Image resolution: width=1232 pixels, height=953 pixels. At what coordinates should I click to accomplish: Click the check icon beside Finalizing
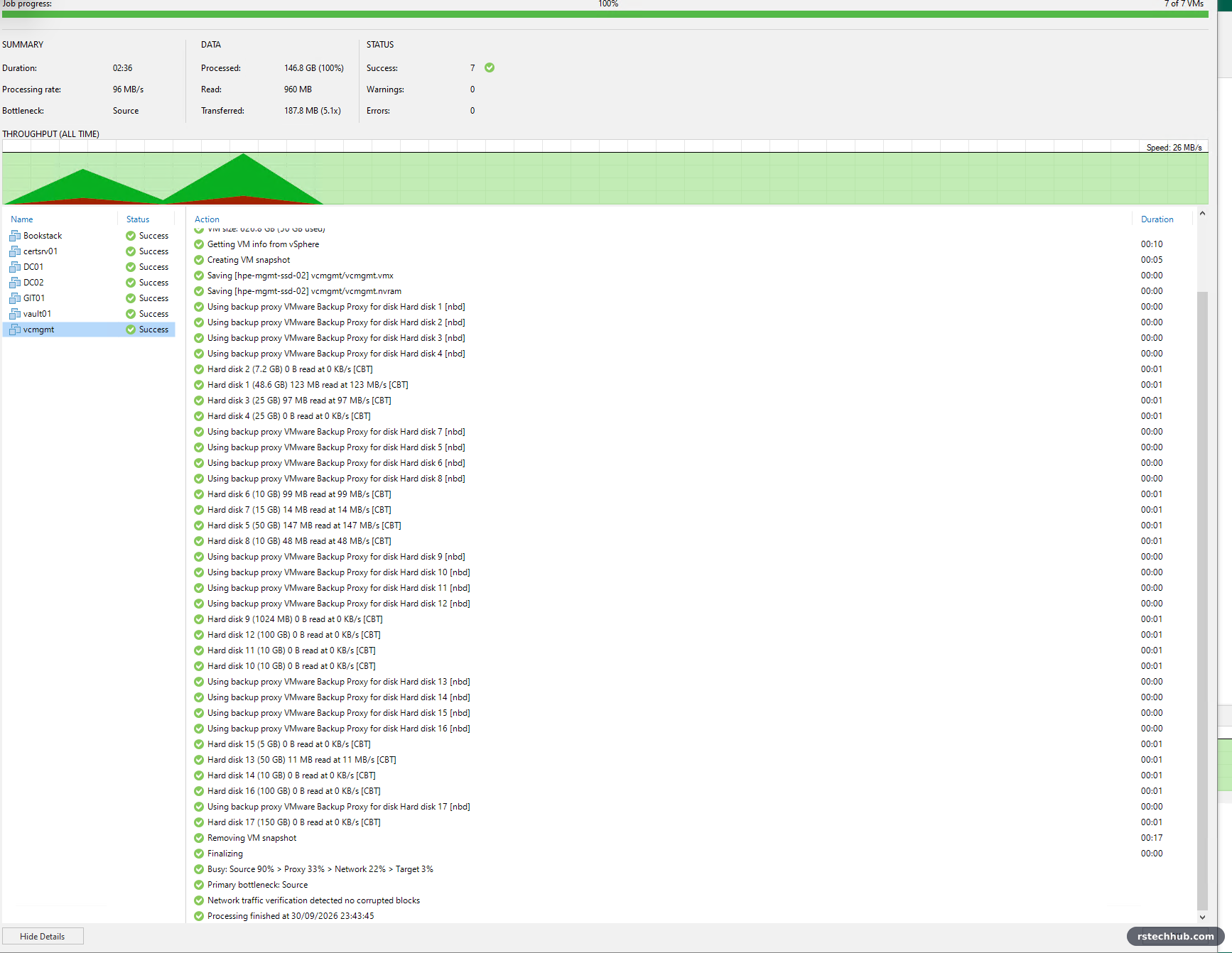coord(199,854)
